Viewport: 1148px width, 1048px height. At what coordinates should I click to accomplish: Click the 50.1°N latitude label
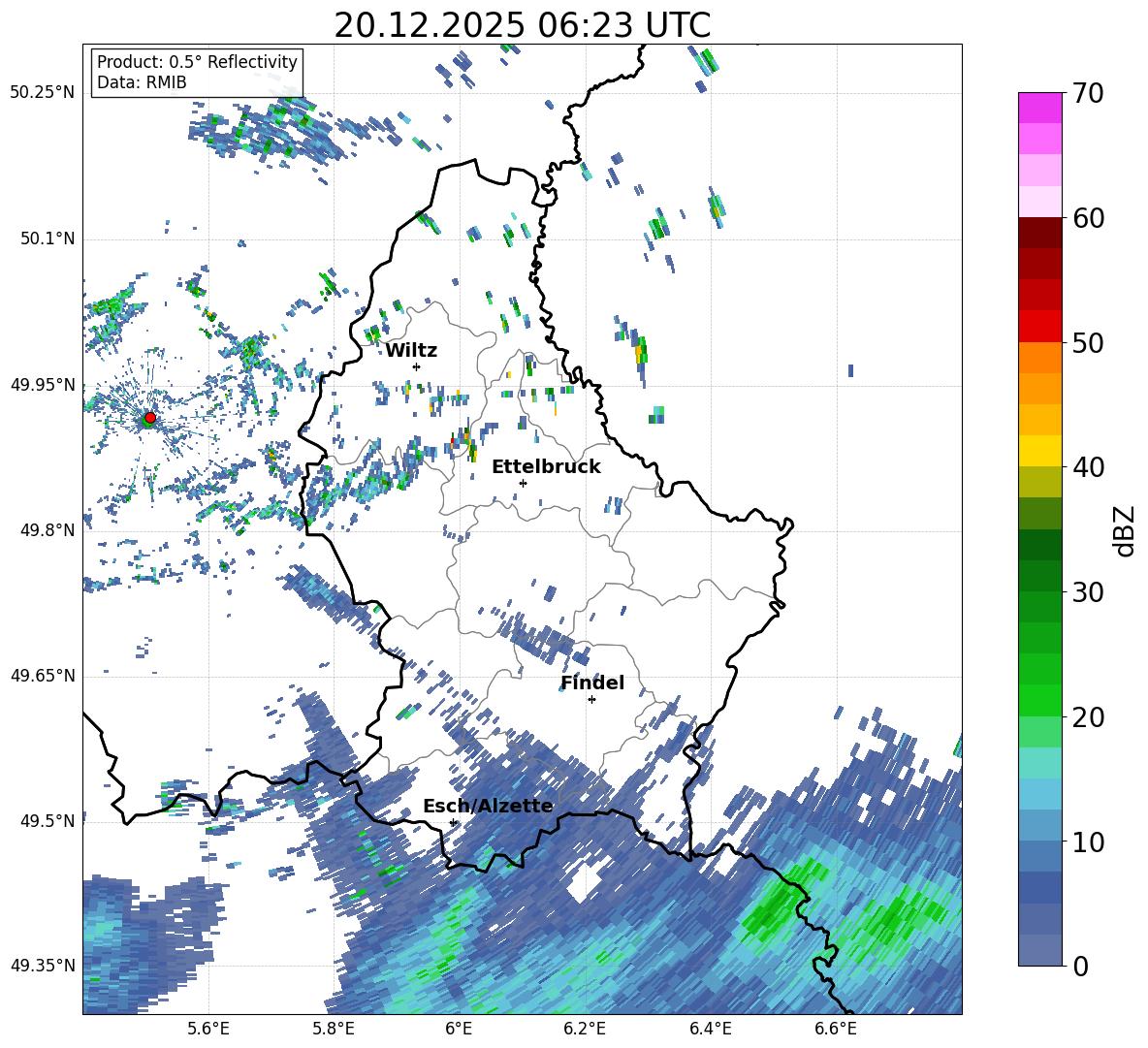click(x=47, y=239)
